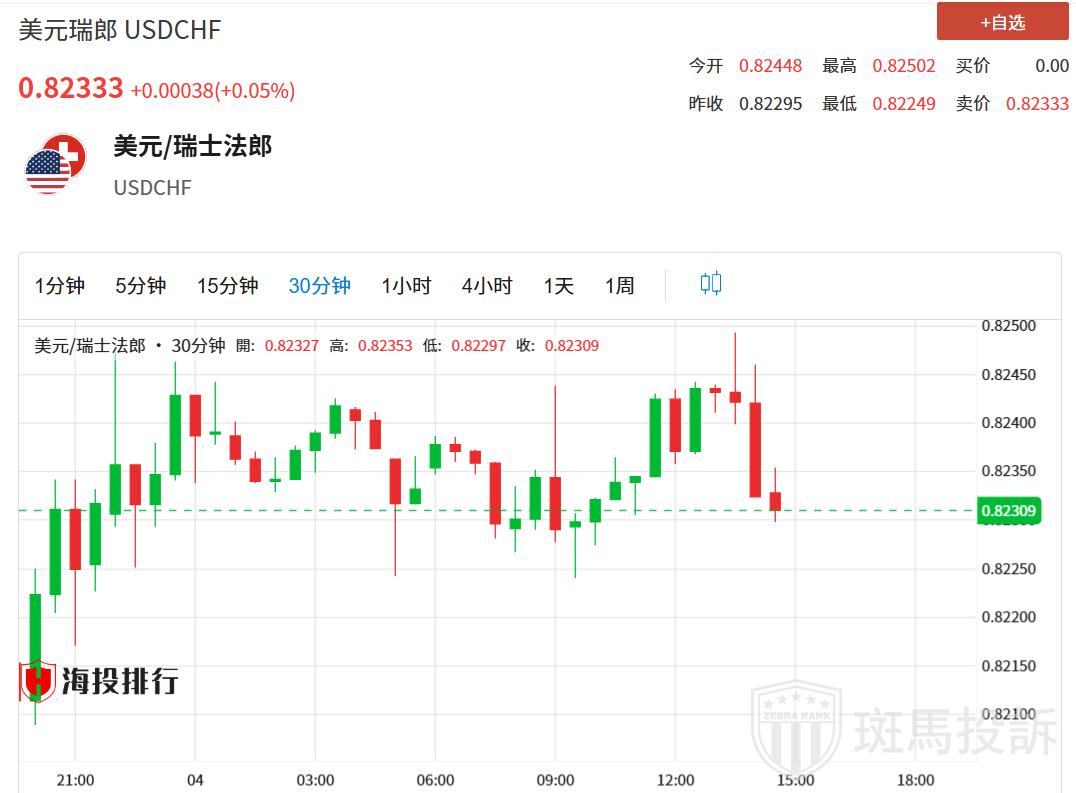
Task: Add USDCHF with the +自选 button
Action: 1002,22
